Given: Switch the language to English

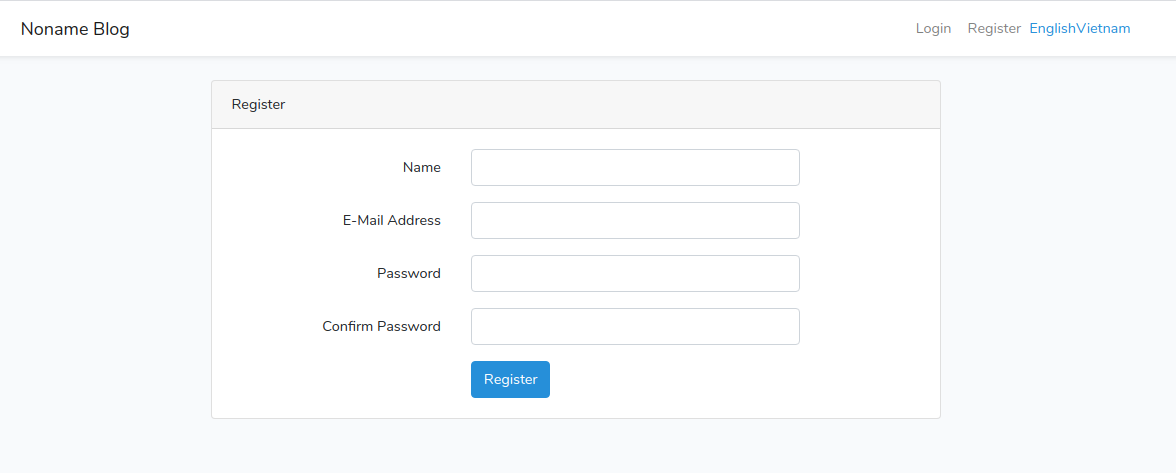Looking at the screenshot, I should pos(1052,29).
